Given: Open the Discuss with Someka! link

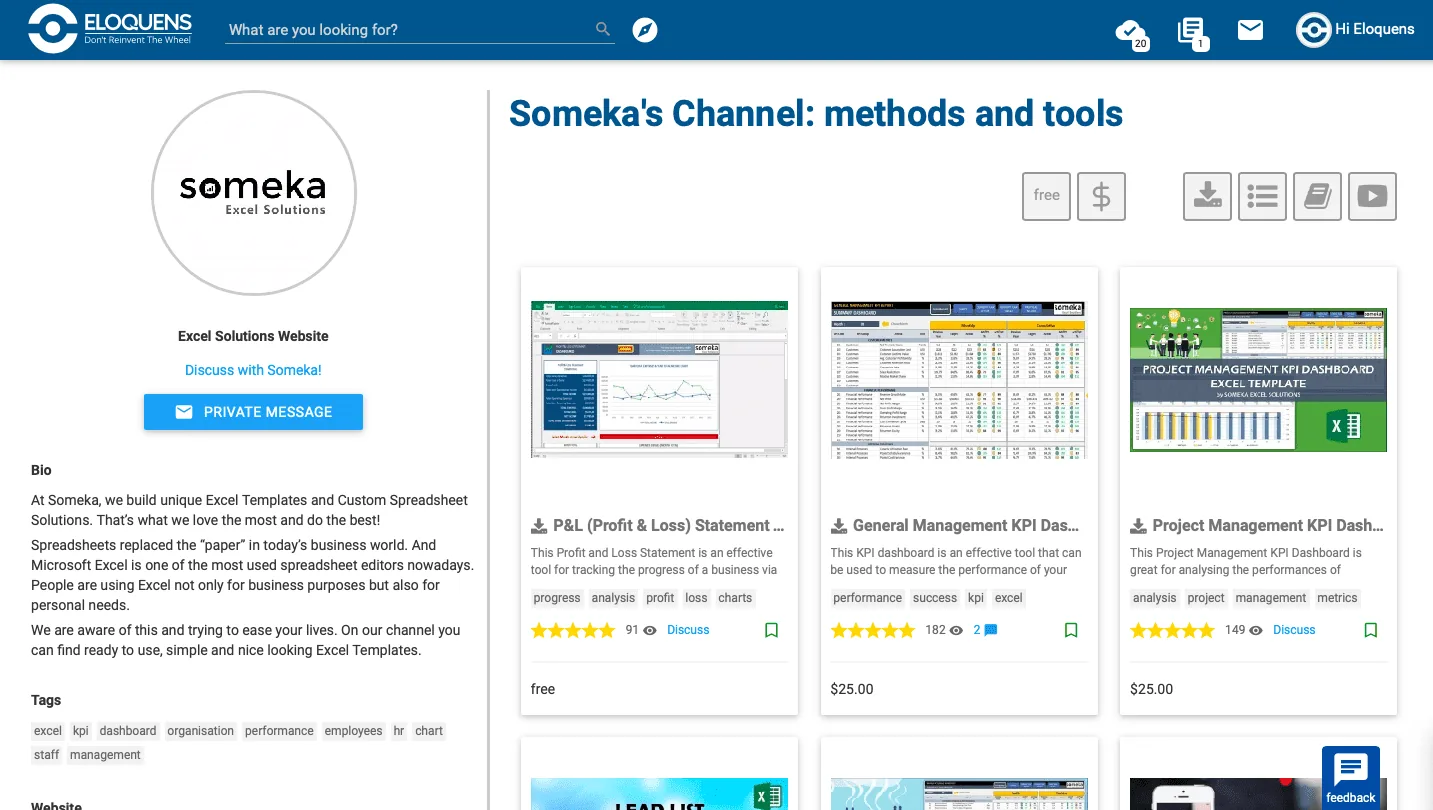Looking at the screenshot, I should (x=253, y=370).
